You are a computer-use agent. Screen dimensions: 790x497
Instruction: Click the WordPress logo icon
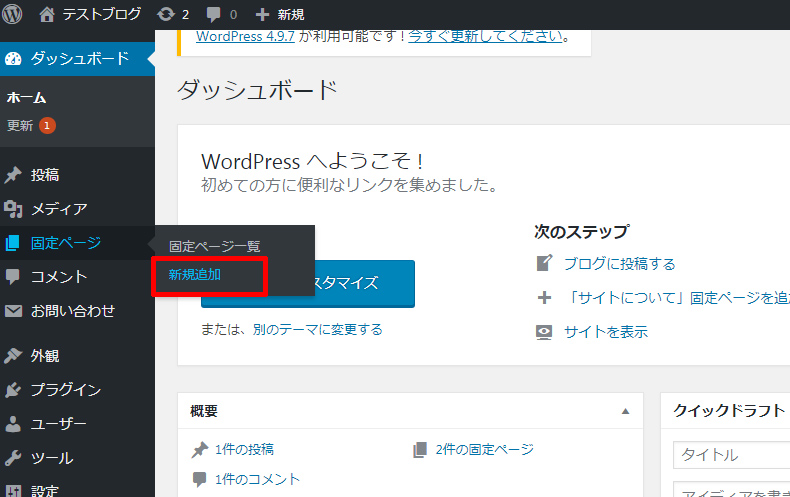(x=15, y=15)
